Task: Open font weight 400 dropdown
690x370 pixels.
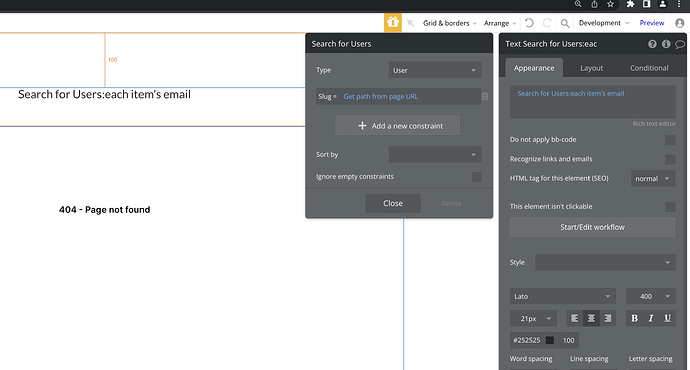Action: coord(651,296)
